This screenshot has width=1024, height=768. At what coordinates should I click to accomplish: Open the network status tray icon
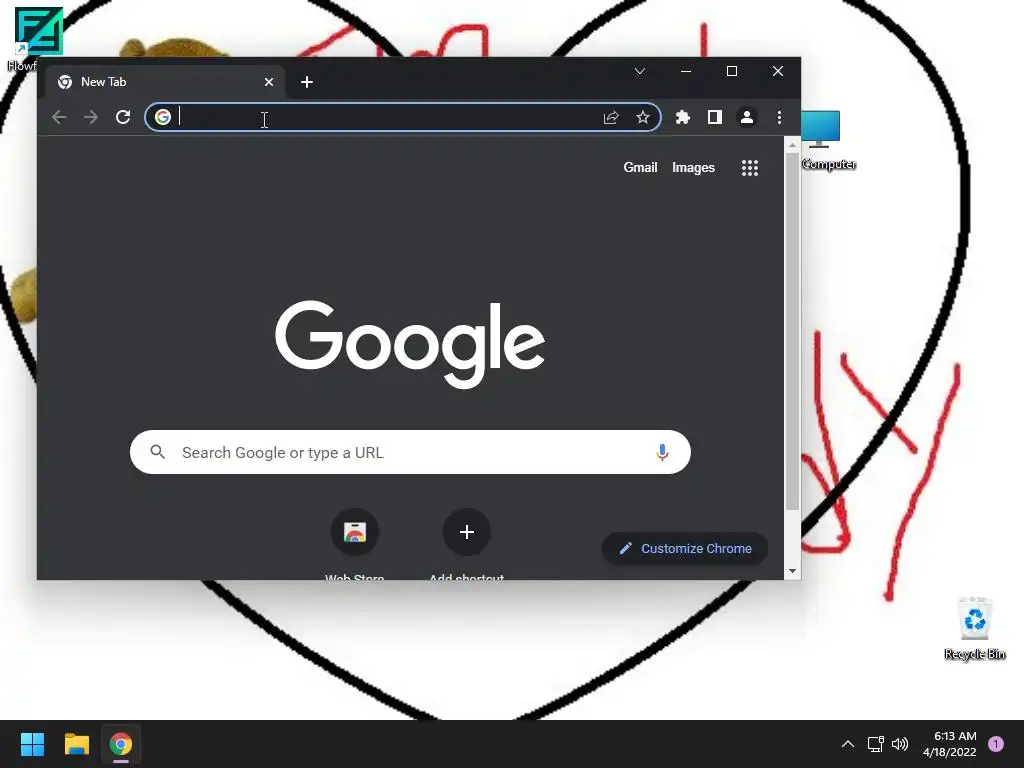(x=875, y=744)
